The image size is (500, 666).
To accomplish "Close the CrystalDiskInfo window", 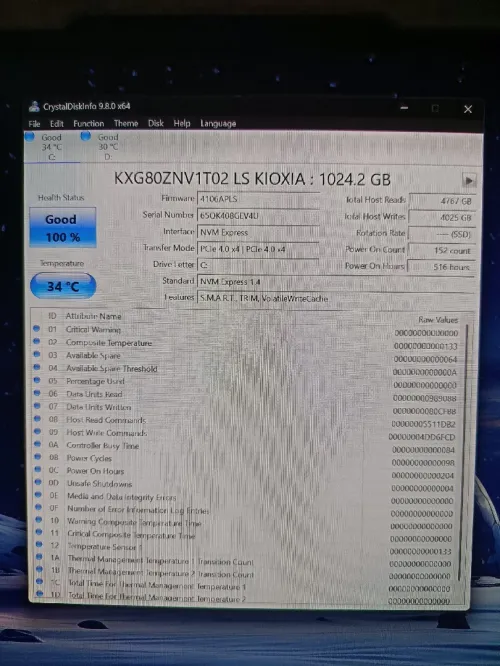I will click(x=468, y=109).
